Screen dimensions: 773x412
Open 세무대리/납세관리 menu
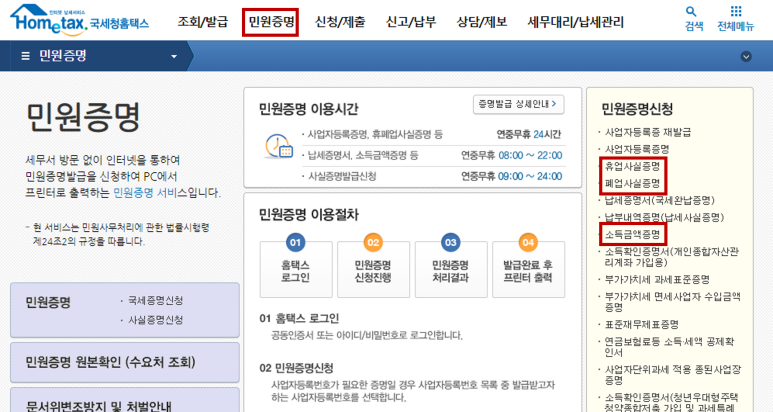(x=575, y=22)
